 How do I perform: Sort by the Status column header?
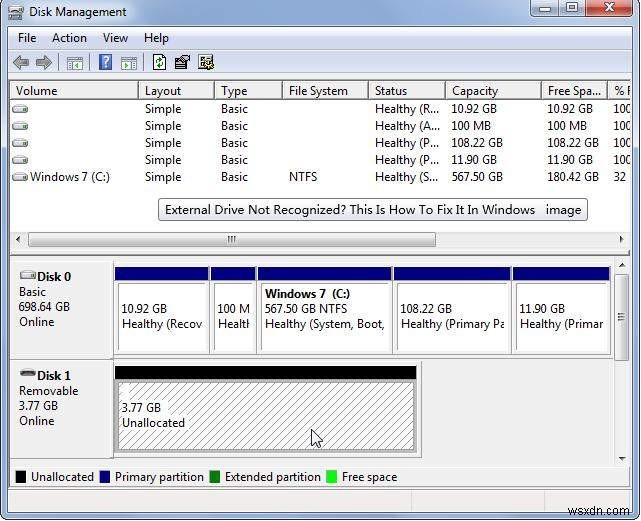tap(407, 91)
